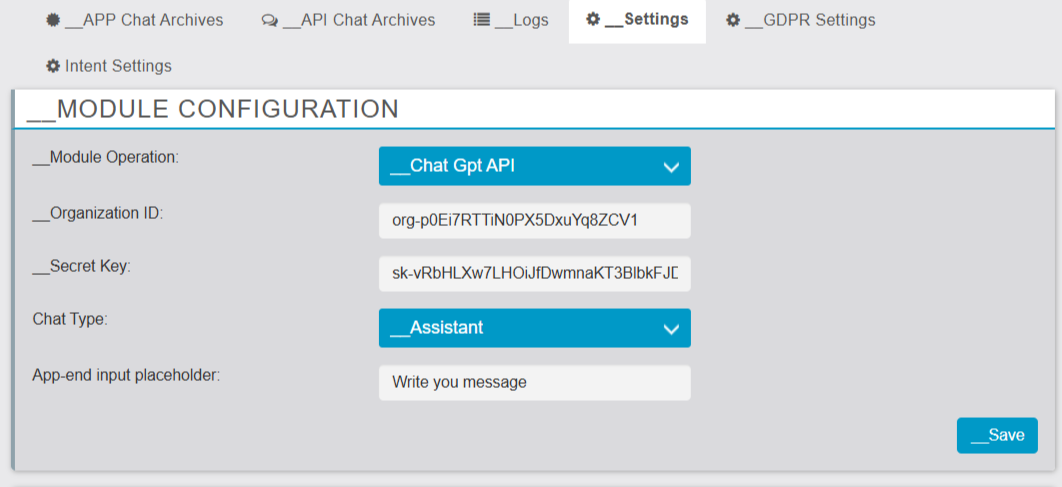Go to the __Logs tab

521,20
